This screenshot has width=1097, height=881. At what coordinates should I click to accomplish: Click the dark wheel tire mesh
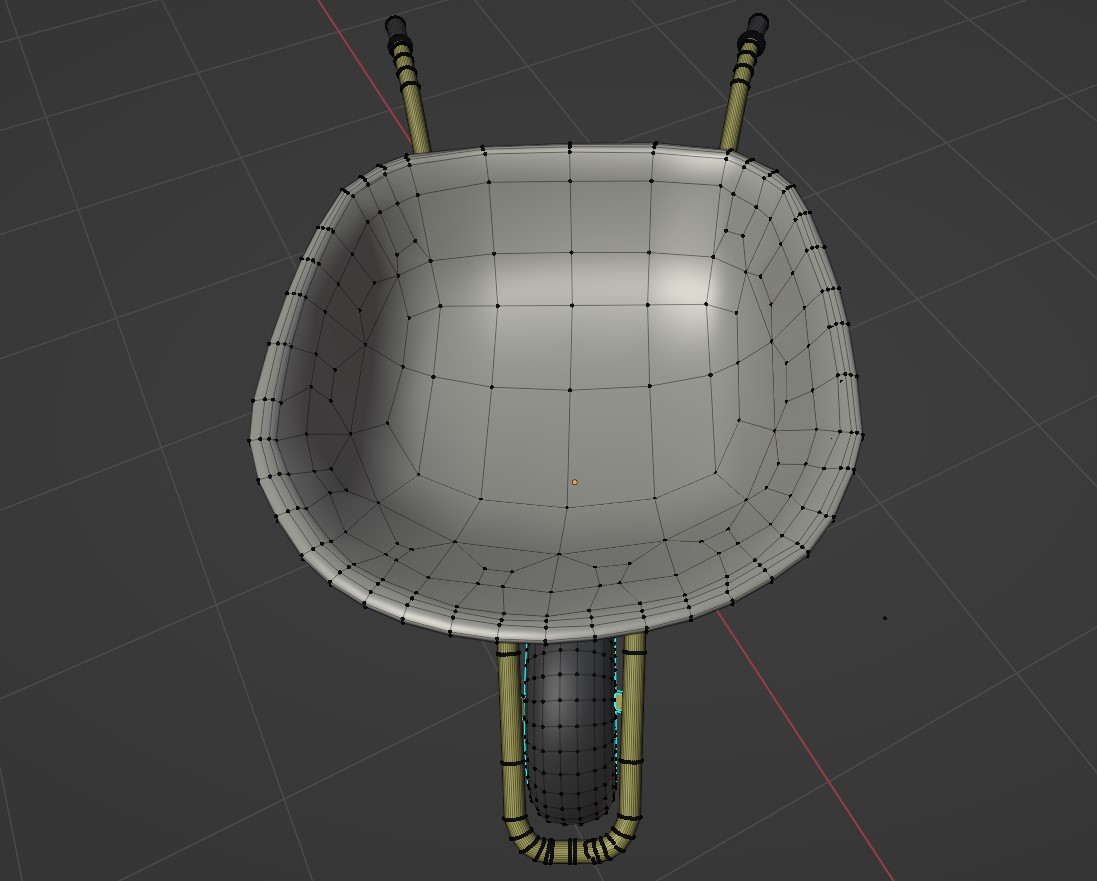click(570, 732)
